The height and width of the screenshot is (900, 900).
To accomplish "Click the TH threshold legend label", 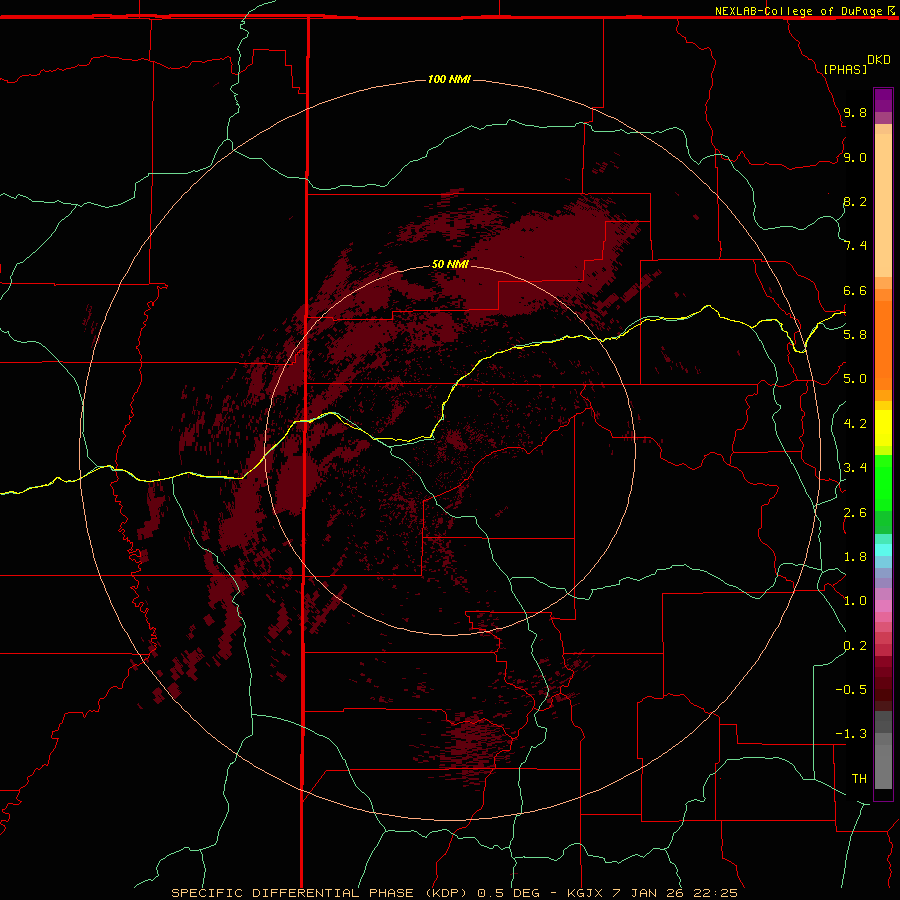I will tap(859, 779).
